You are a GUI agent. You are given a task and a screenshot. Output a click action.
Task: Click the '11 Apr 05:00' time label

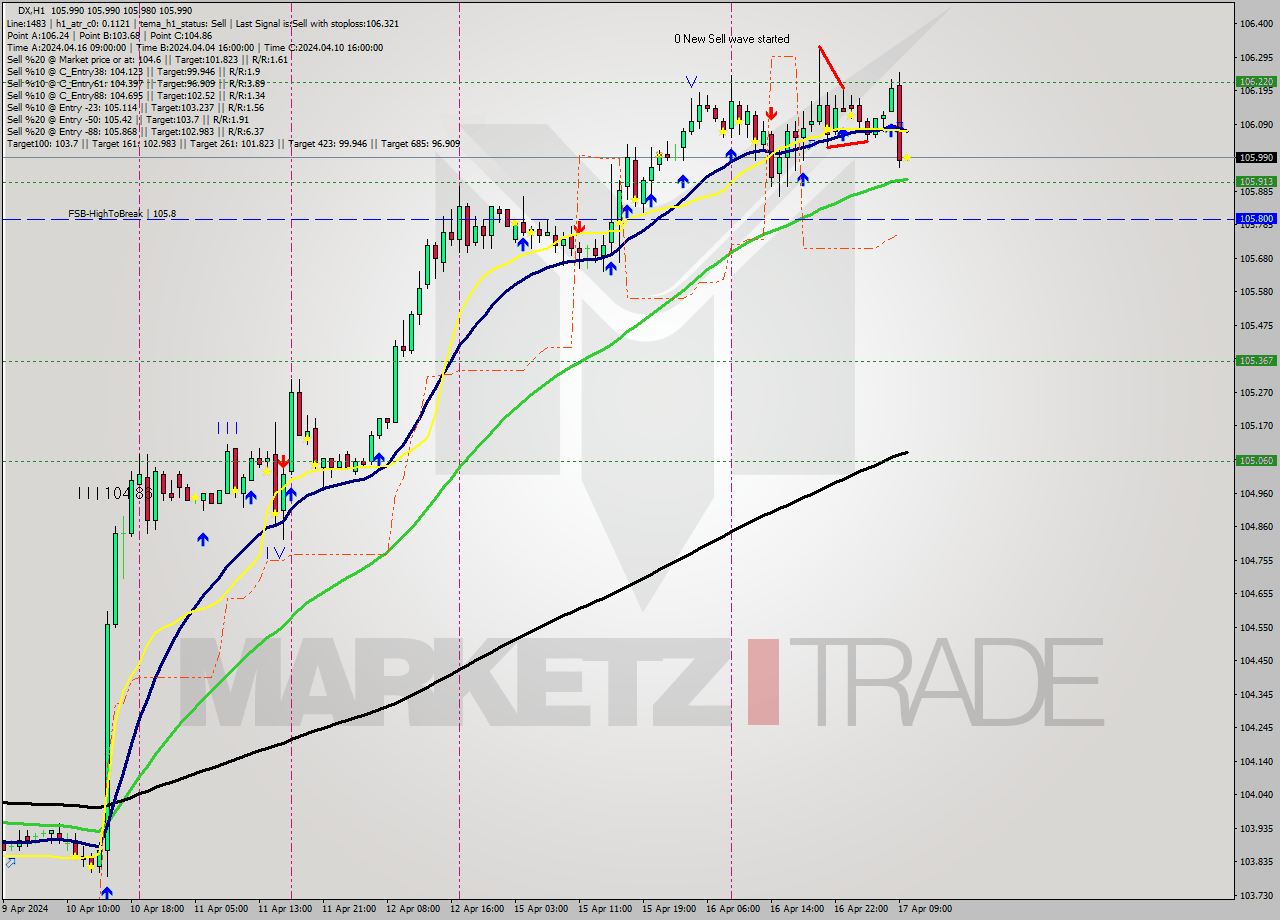[223, 909]
